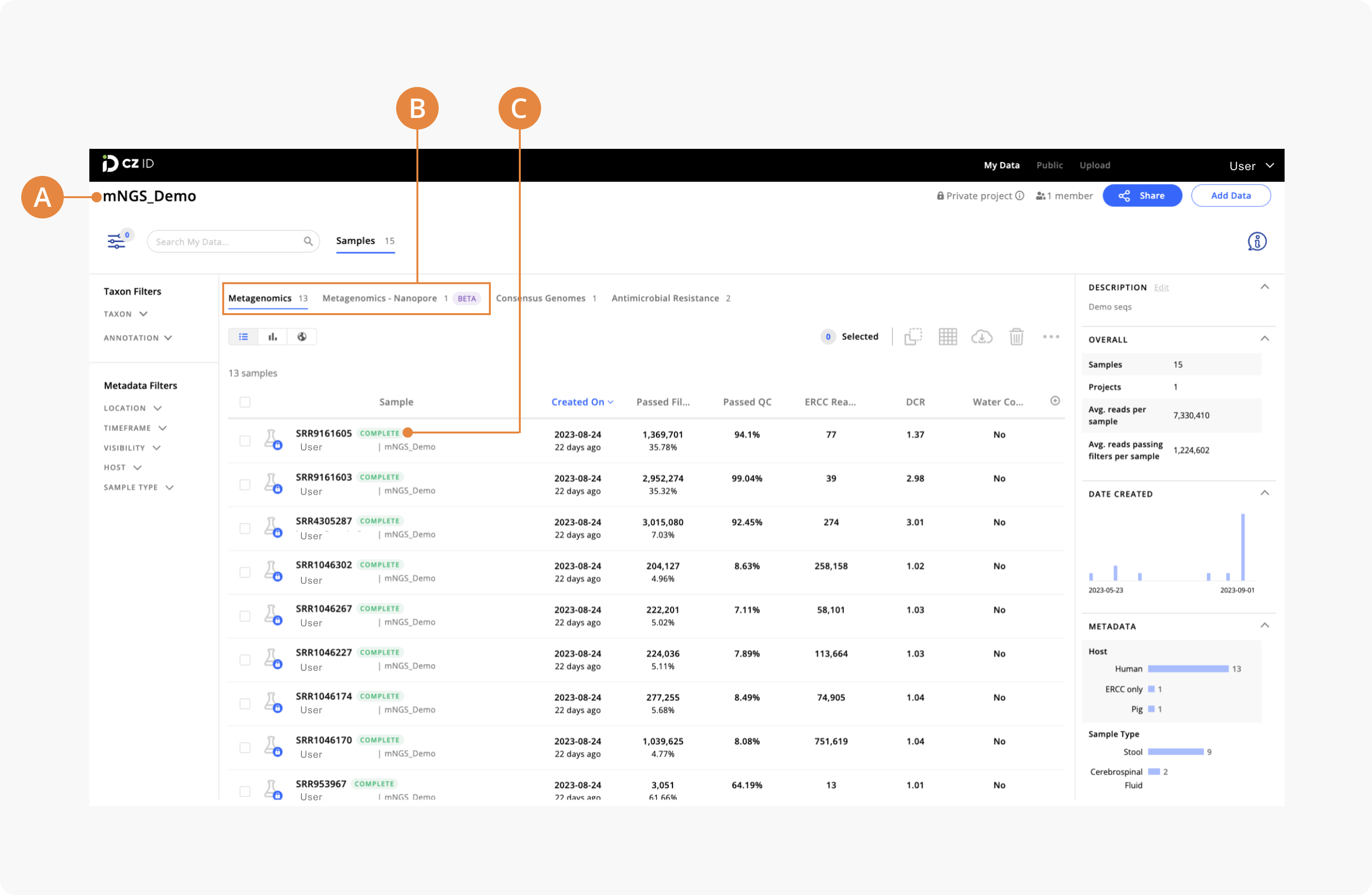Expand the SAMPLE TYPE filter dropdown
The height and width of the screenshot is (895, 1372).
pos(138,488)
